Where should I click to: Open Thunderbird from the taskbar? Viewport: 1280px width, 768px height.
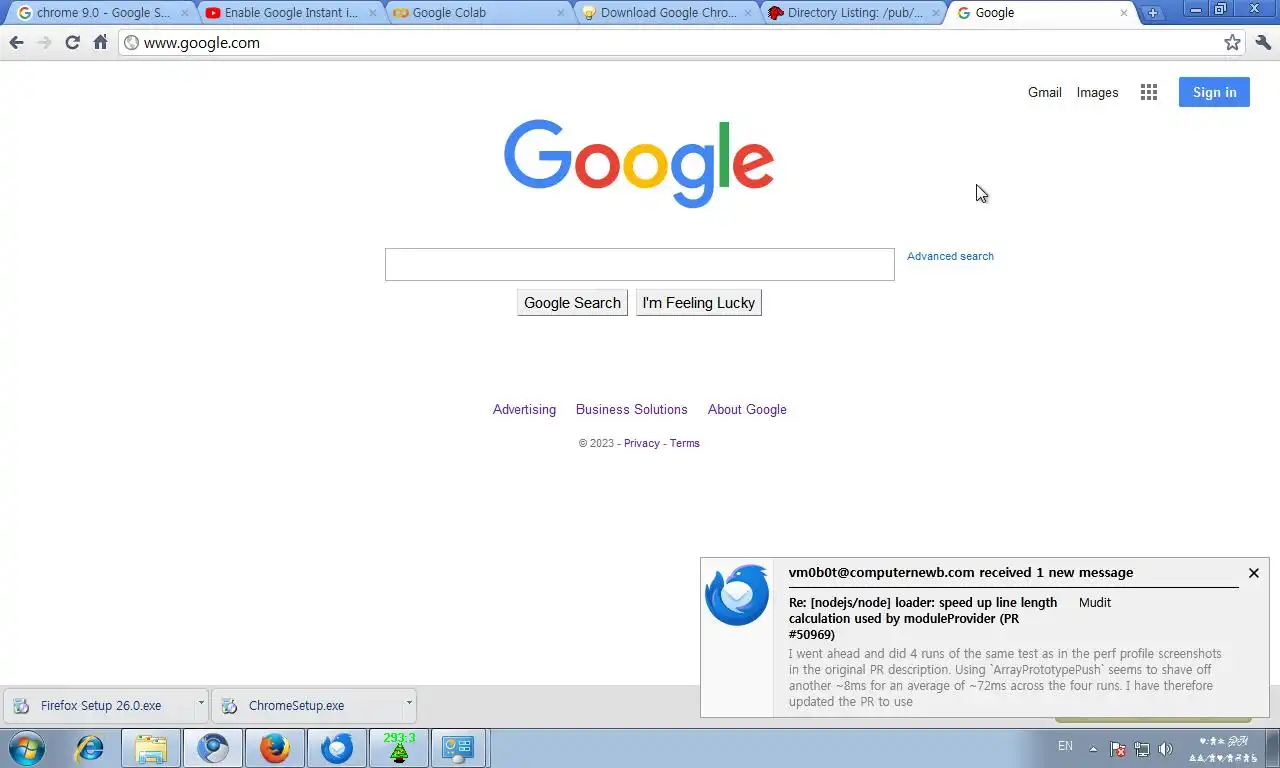[337, 747]
